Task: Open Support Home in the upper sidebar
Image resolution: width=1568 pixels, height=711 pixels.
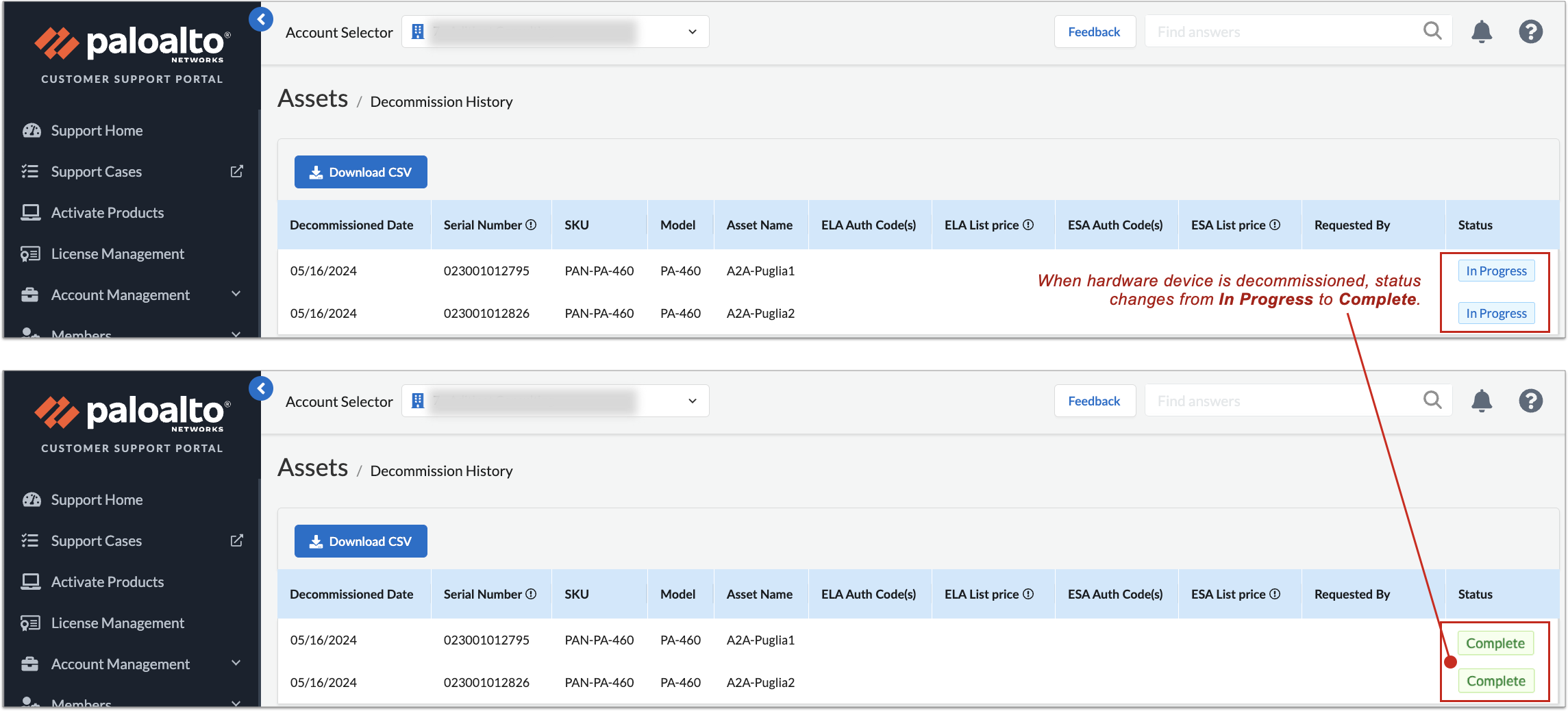Action: click(x=97, y=130)
